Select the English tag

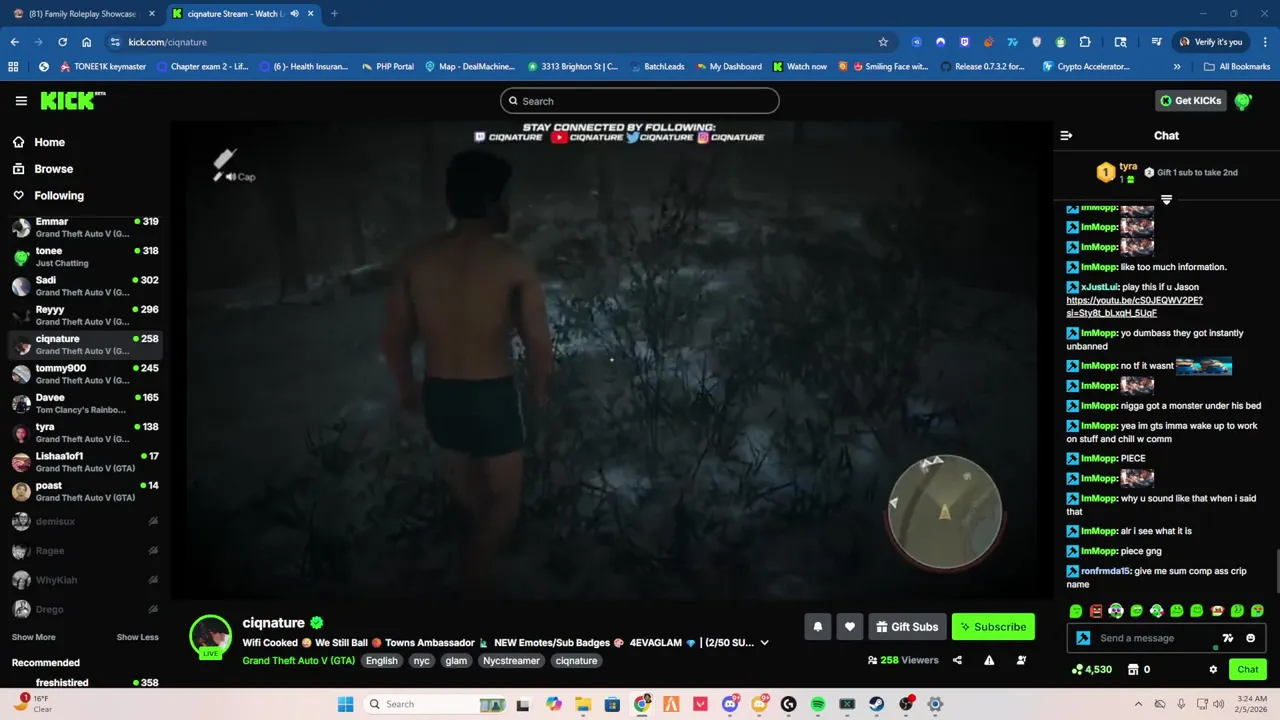[381, 661]
